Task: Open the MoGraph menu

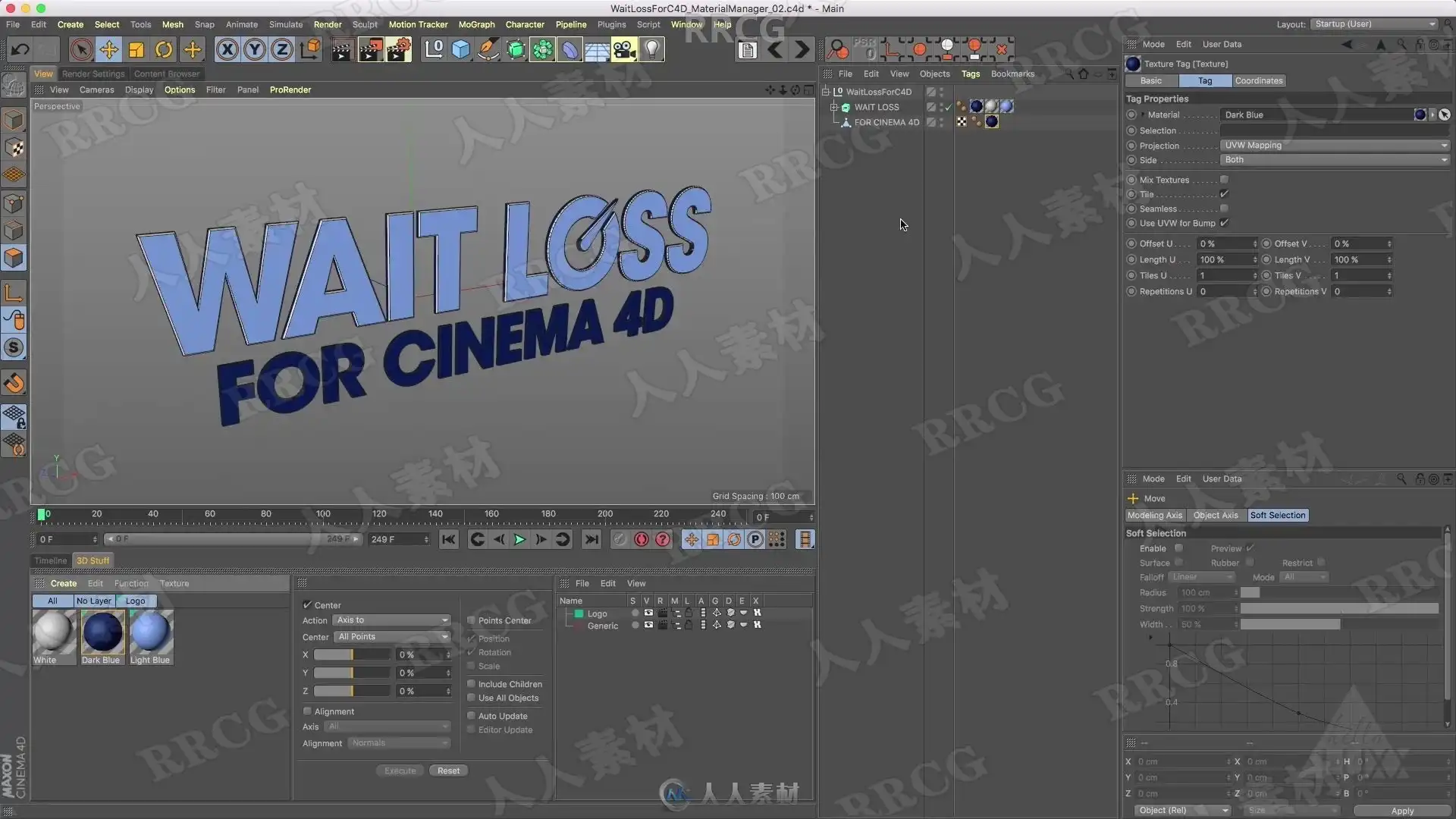Action: [475, 24]
